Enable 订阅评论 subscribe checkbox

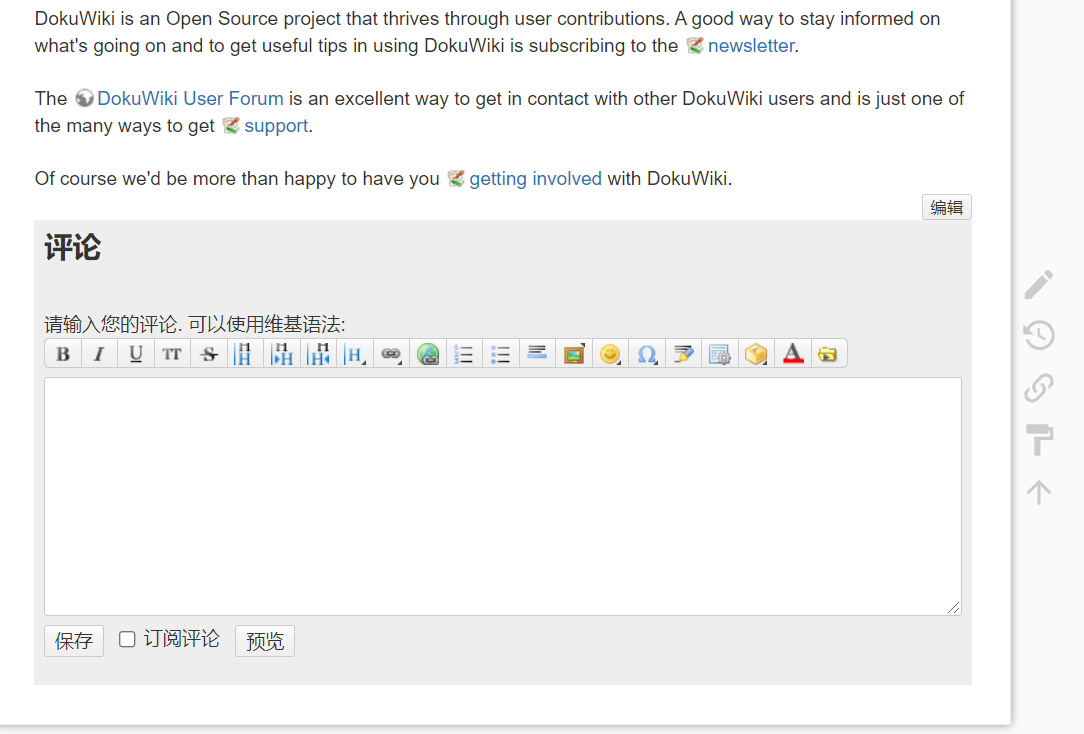click(x=127, y=639)
